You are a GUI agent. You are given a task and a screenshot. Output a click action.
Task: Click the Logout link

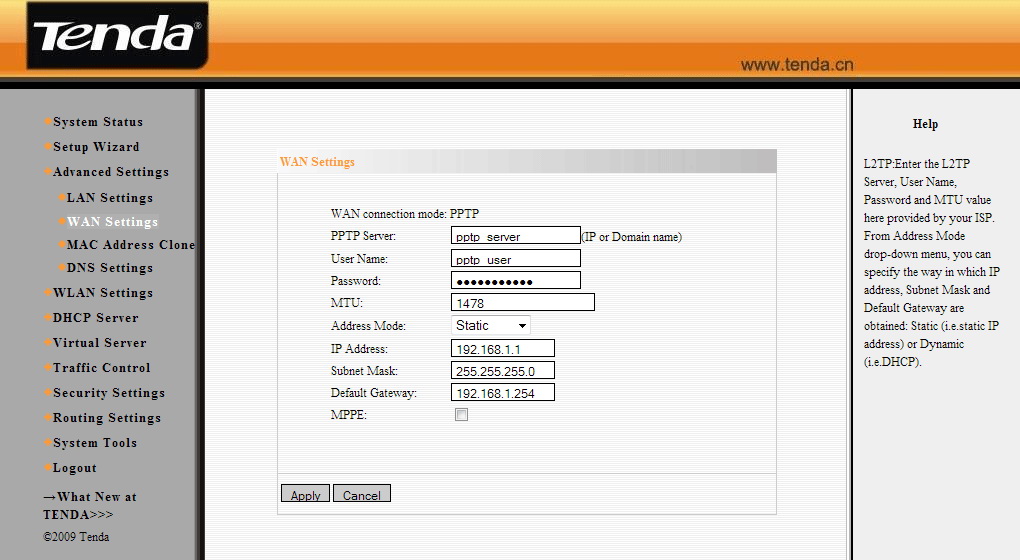coord(75,468)
